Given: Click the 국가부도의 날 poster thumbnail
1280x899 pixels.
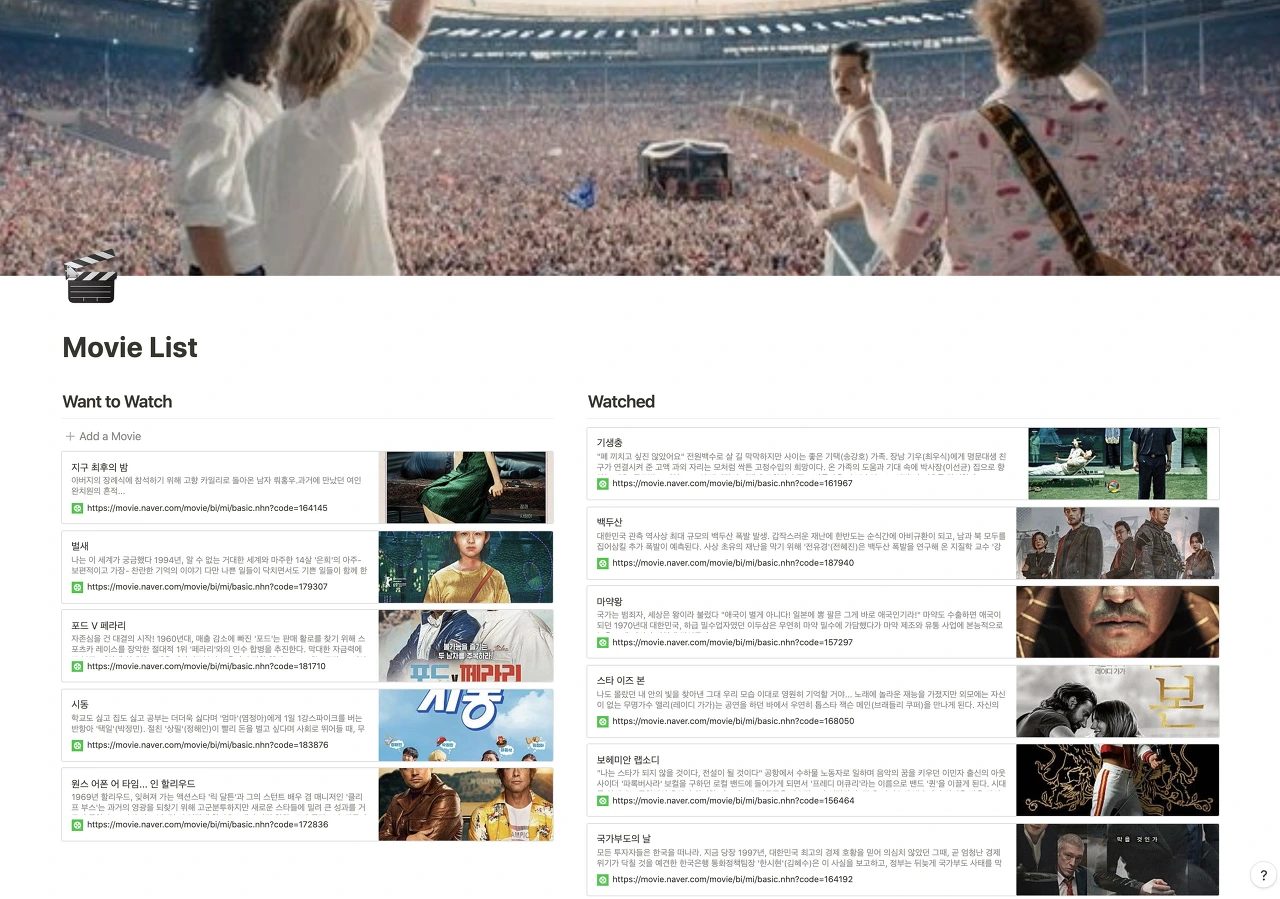Looking at the screenshot, I should click(1118, 860).
